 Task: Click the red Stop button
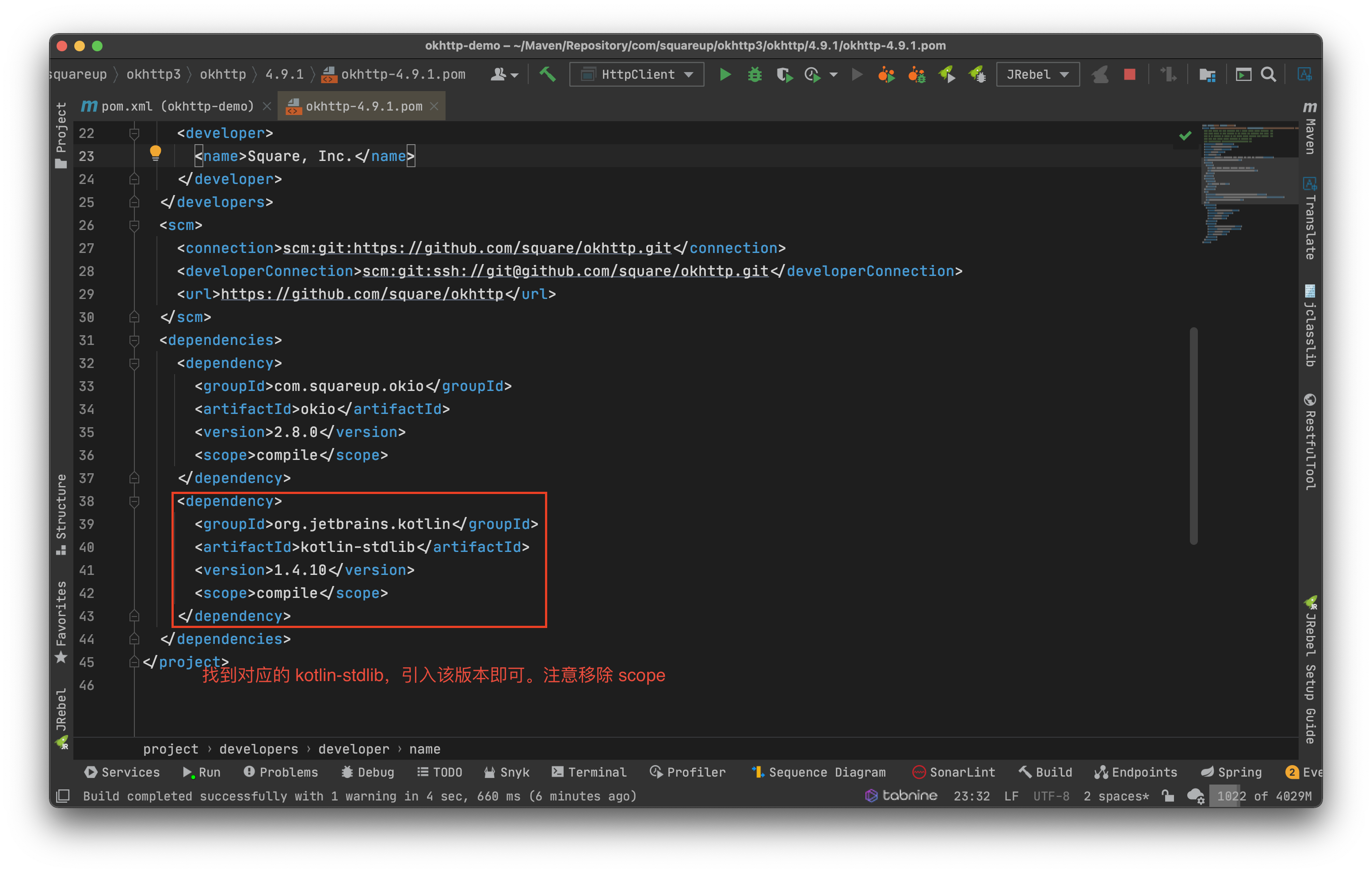[1129, 74]
